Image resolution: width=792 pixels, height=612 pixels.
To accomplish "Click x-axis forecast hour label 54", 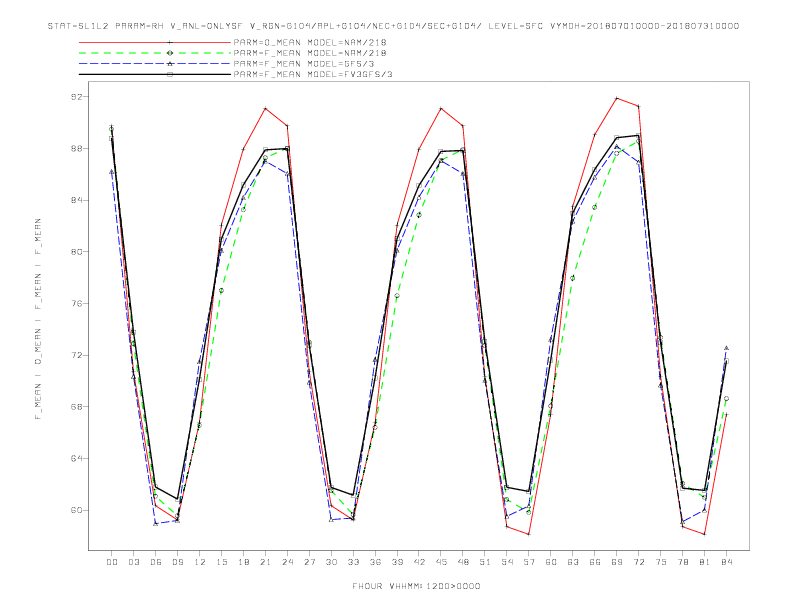I will click(x=507, y=562).
